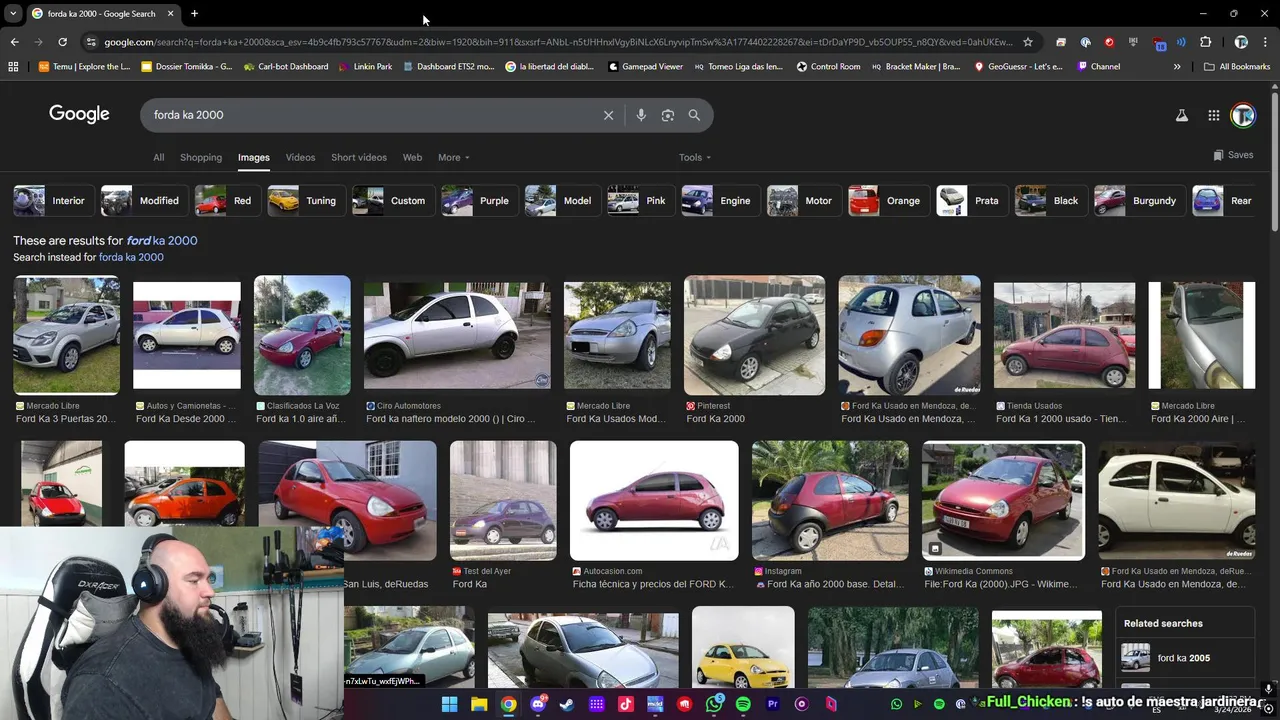Click the magnifier search button
The width and height of the screenshot is (1280, 720).
click(694, 115)
